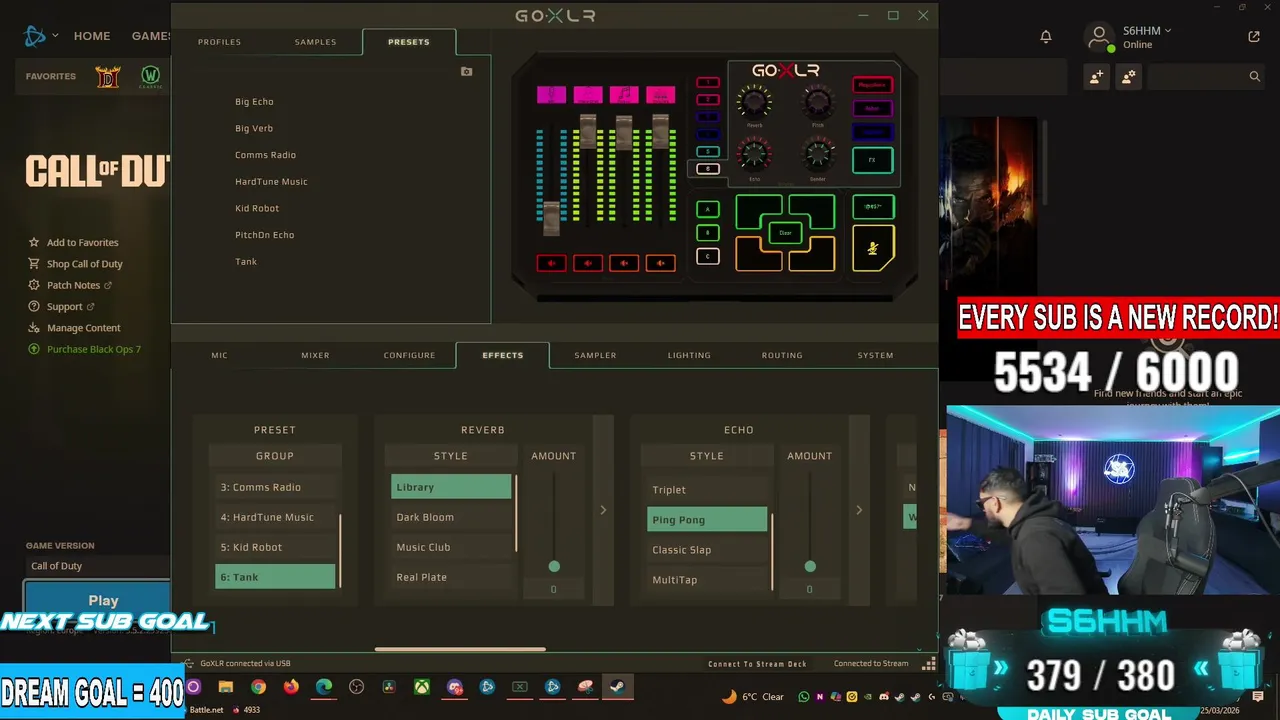Open Battle.net notifications bell
The height and width of the screenshot is (720, 1280).
(x=1046, y=37)
